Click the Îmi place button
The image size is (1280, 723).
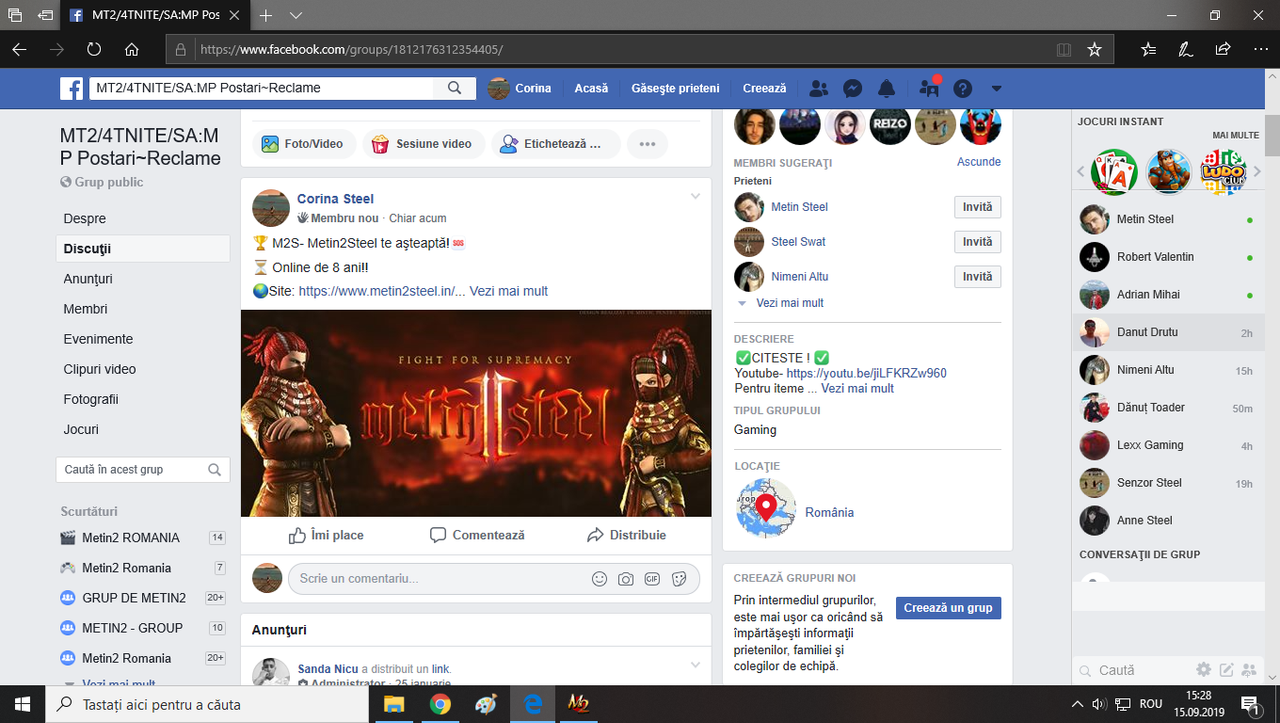(x=326, y=535)
